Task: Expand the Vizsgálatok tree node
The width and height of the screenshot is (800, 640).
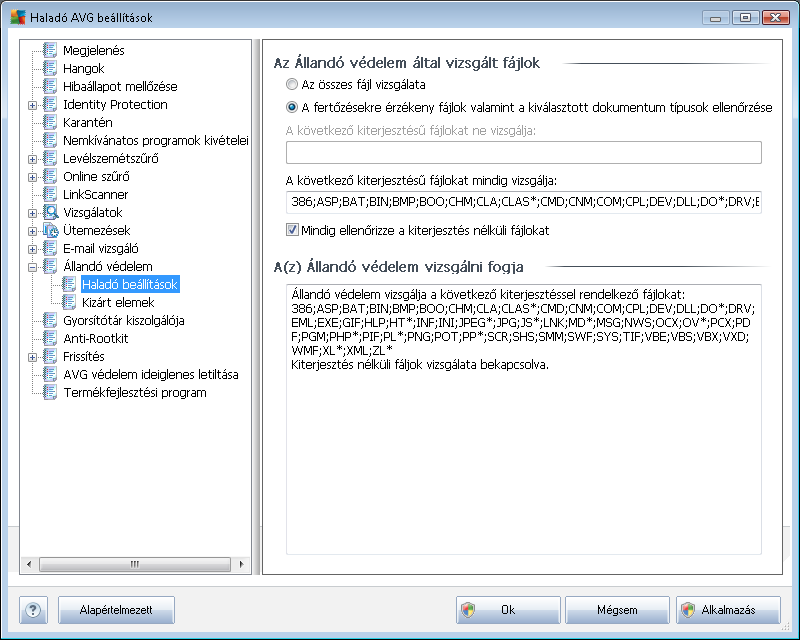Action: 32,213
